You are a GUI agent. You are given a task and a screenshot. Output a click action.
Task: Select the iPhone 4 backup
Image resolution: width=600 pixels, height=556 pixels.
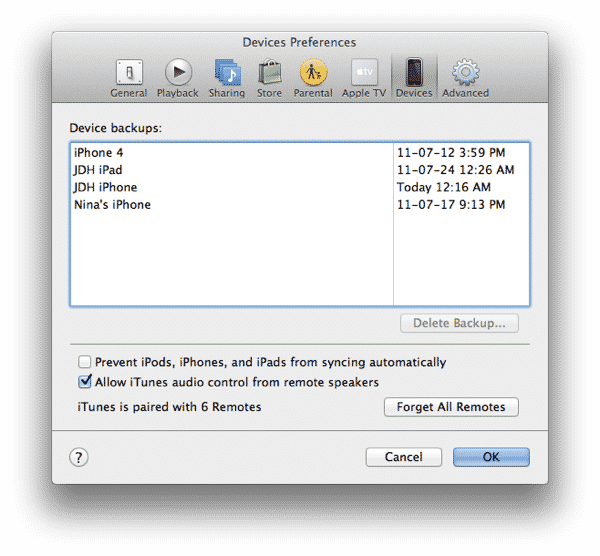pyautogui.click(x=99, y=153)
